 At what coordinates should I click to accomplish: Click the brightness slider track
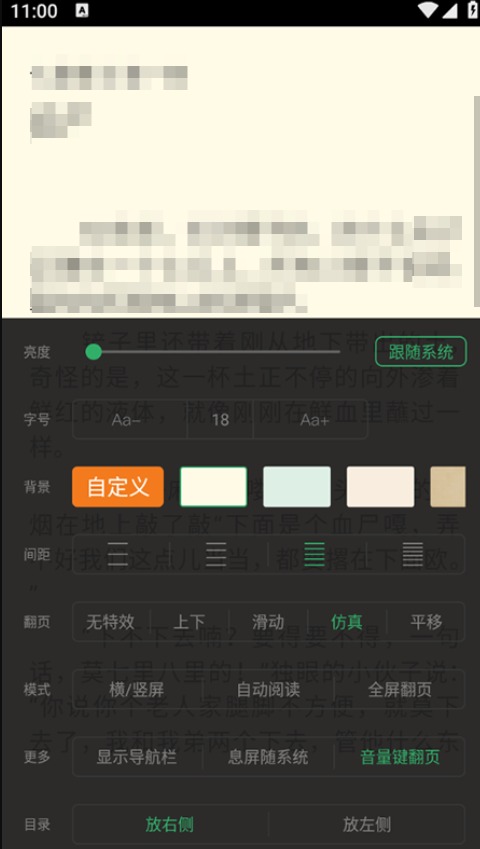[216, 352]
